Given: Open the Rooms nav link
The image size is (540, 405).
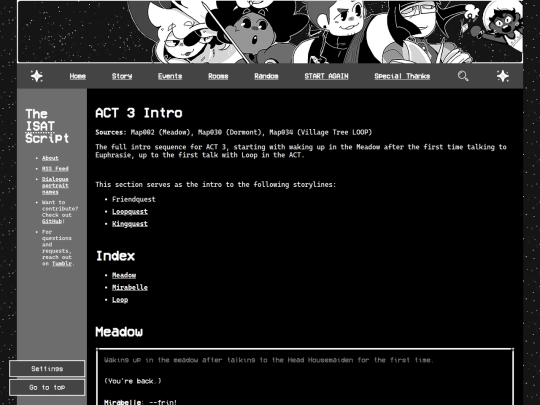Looking at the screenshot, I should 218,76.
